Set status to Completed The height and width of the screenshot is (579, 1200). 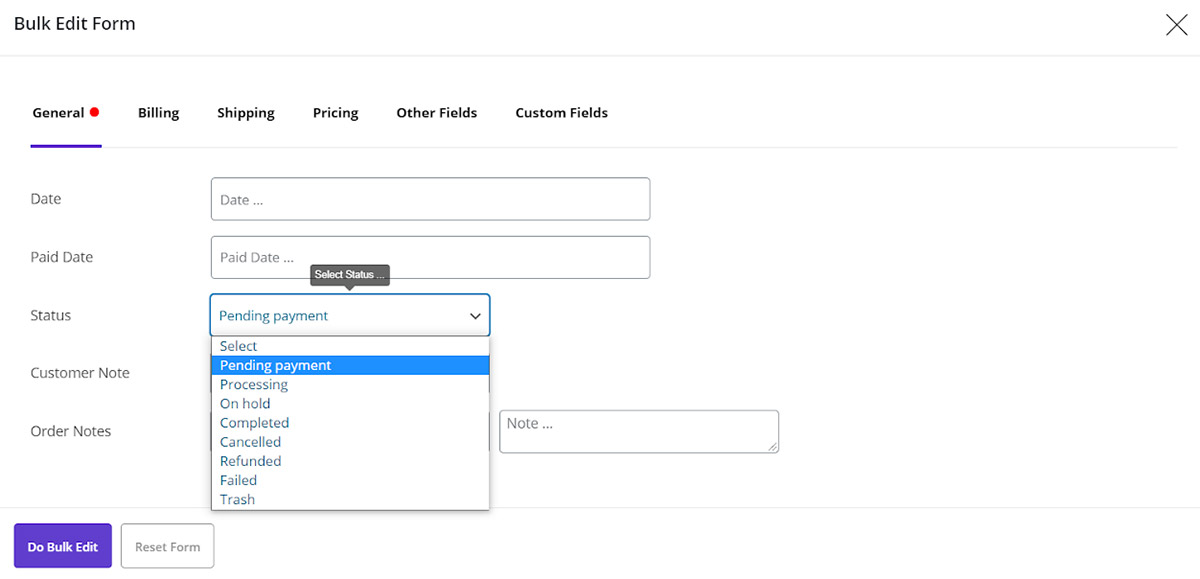click(254, 423)
